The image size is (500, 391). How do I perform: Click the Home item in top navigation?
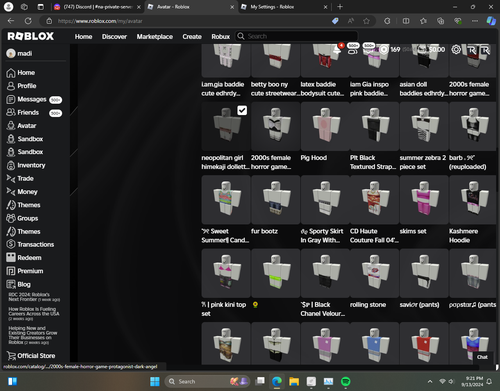pyautogui.click(x=83, y=37)
